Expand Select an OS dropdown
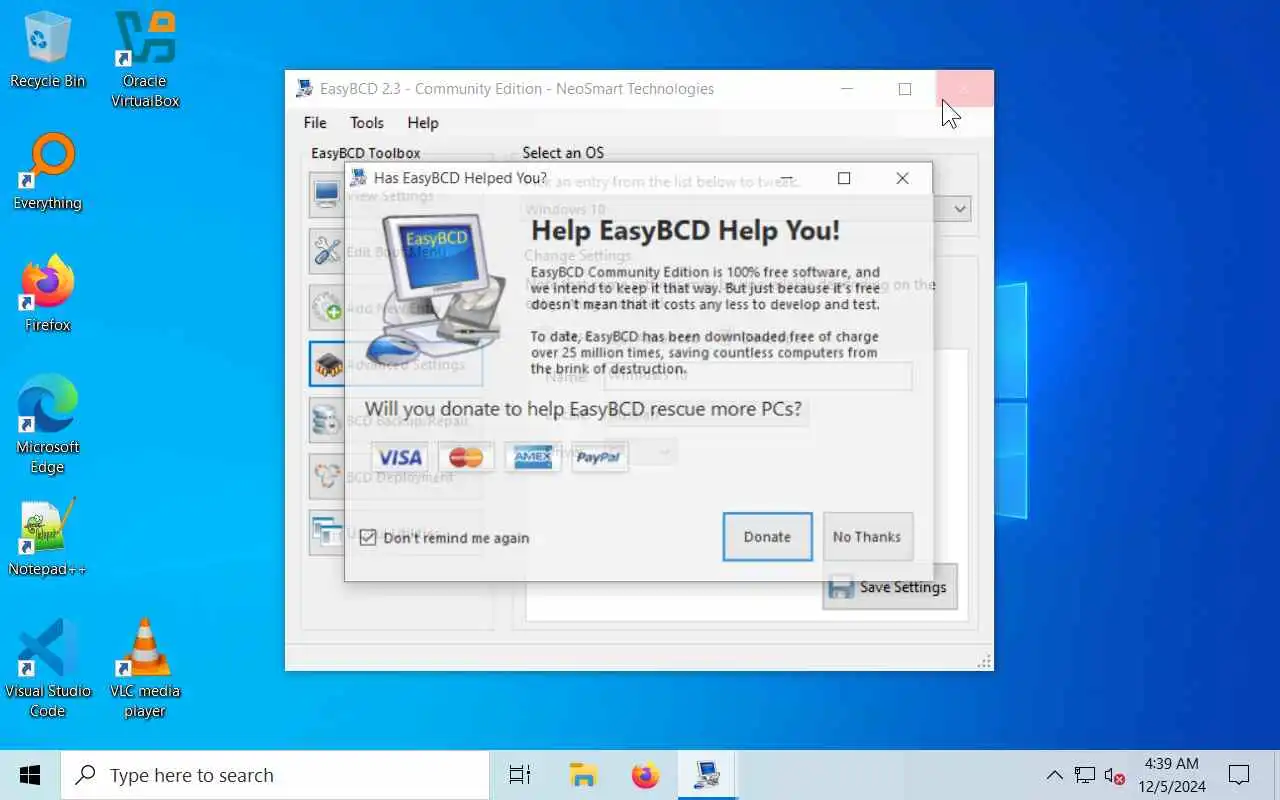Viewport: 1280px width, 800px height. [960, 209]
